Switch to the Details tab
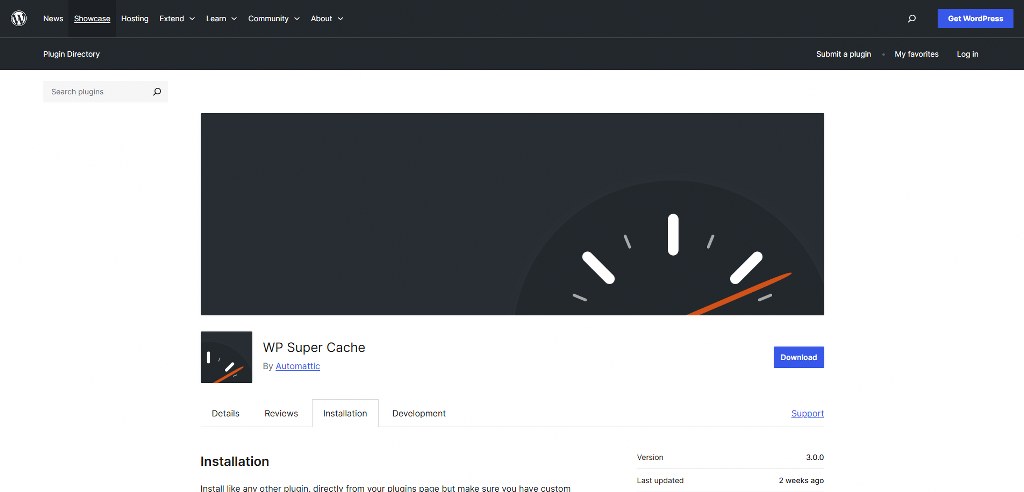1024x492 pixels. [225, 414]
